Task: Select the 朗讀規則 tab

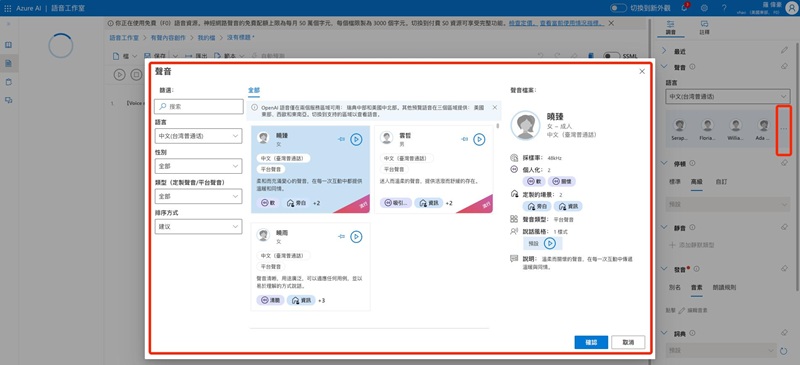Action: [x=724, y=287]
